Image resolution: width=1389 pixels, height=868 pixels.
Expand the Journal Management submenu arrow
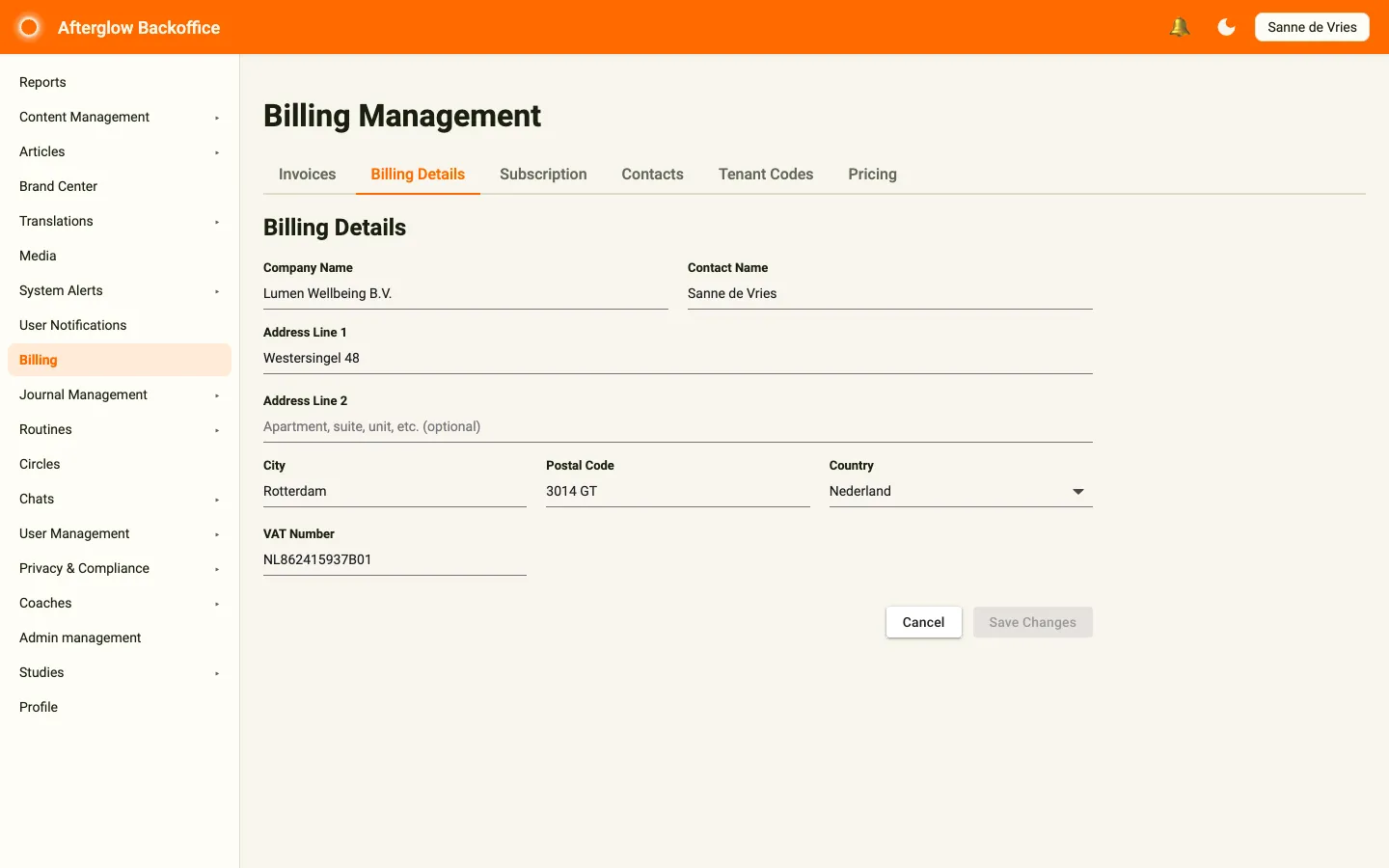click(x=217, y=395)
